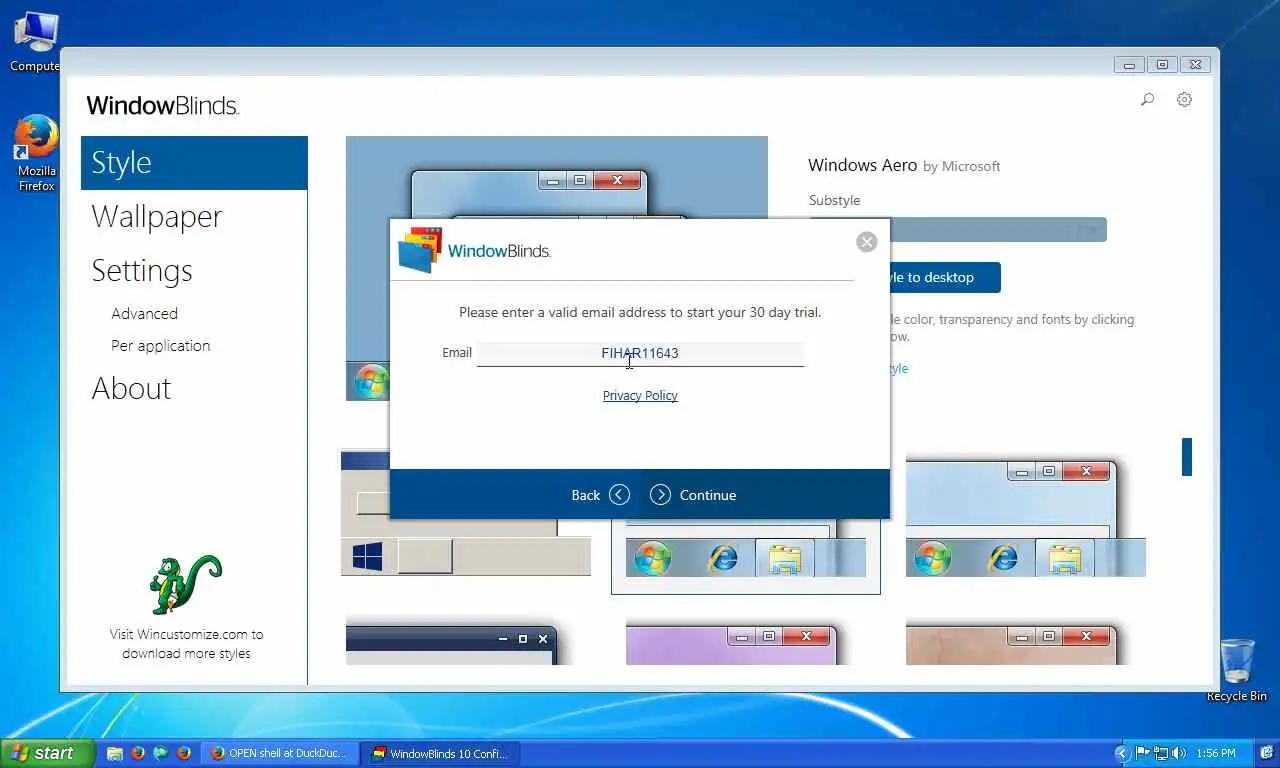This screenshot has height=768, width=1280.
Task: Open the Settings section
Action: click(142, 271)
